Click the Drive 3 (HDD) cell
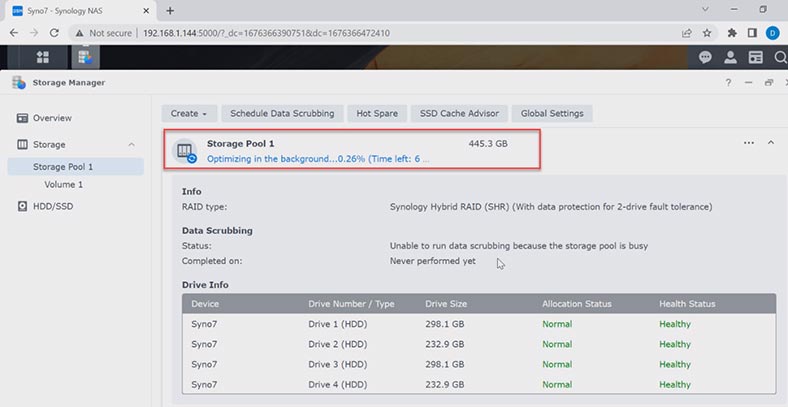 pyautogui.click(x=338, y=364)
